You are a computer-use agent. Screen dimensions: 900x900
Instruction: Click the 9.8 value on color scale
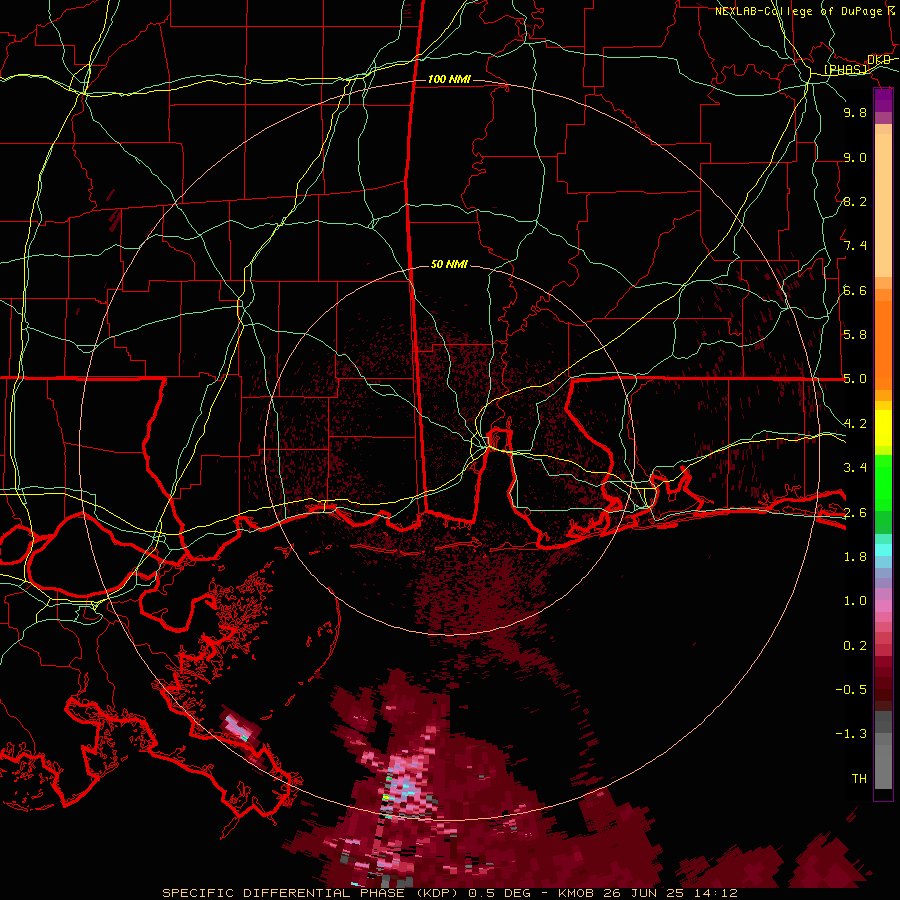click(855, 112)
